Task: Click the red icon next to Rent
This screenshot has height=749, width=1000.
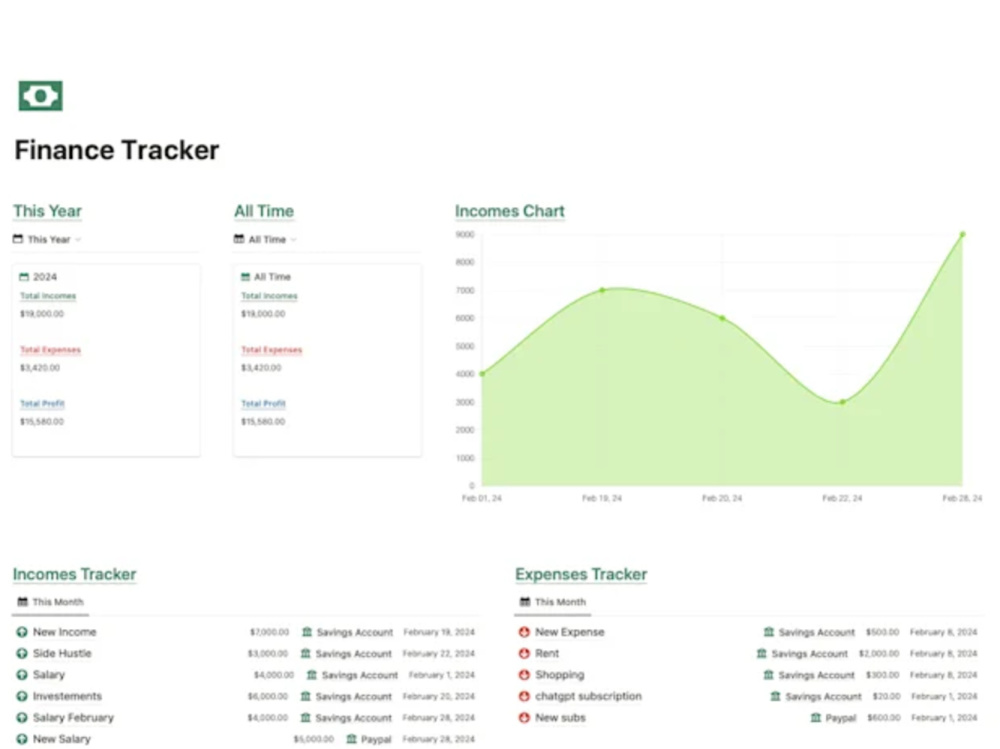Action: [524, 653]
